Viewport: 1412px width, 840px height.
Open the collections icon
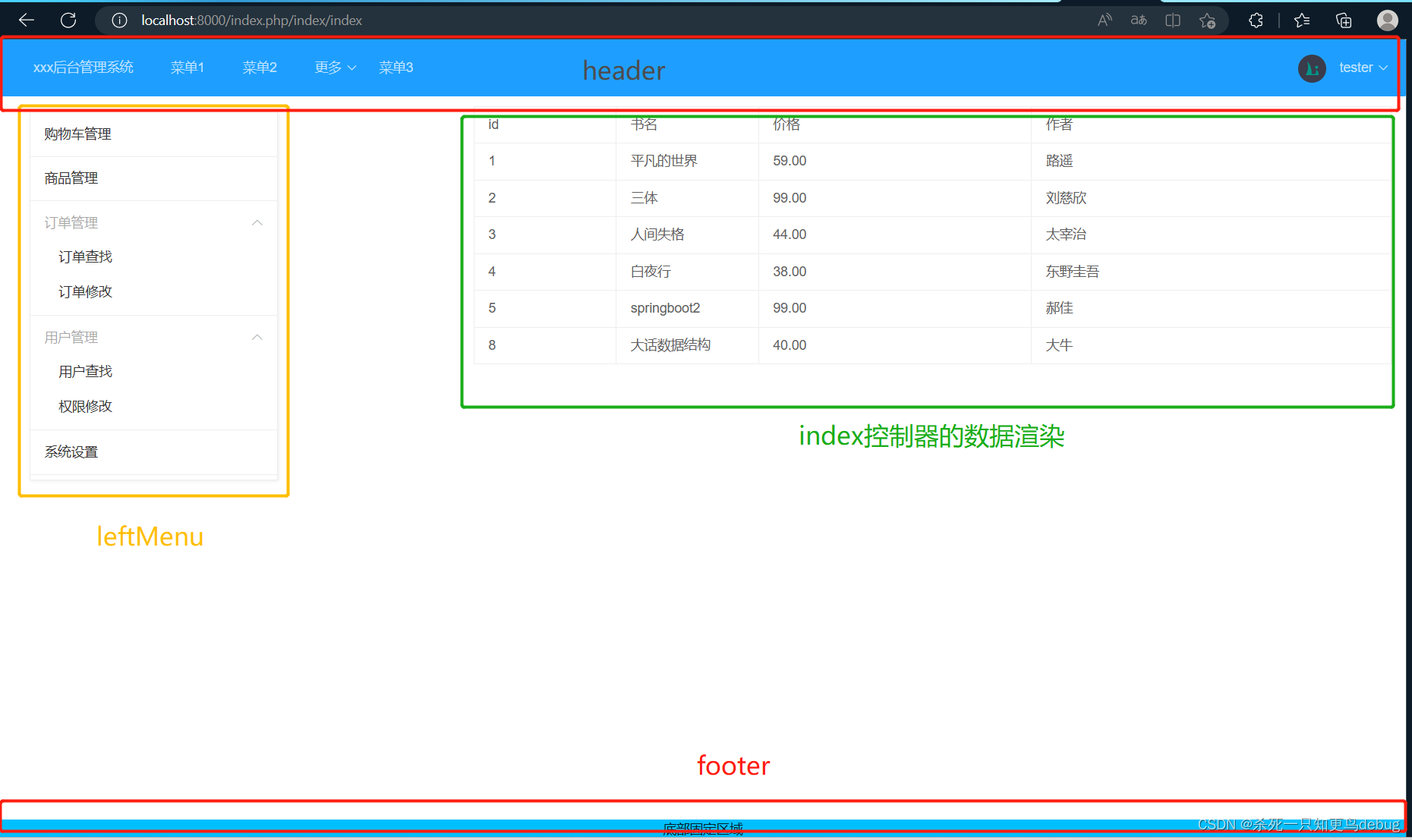click(1344, 20)
